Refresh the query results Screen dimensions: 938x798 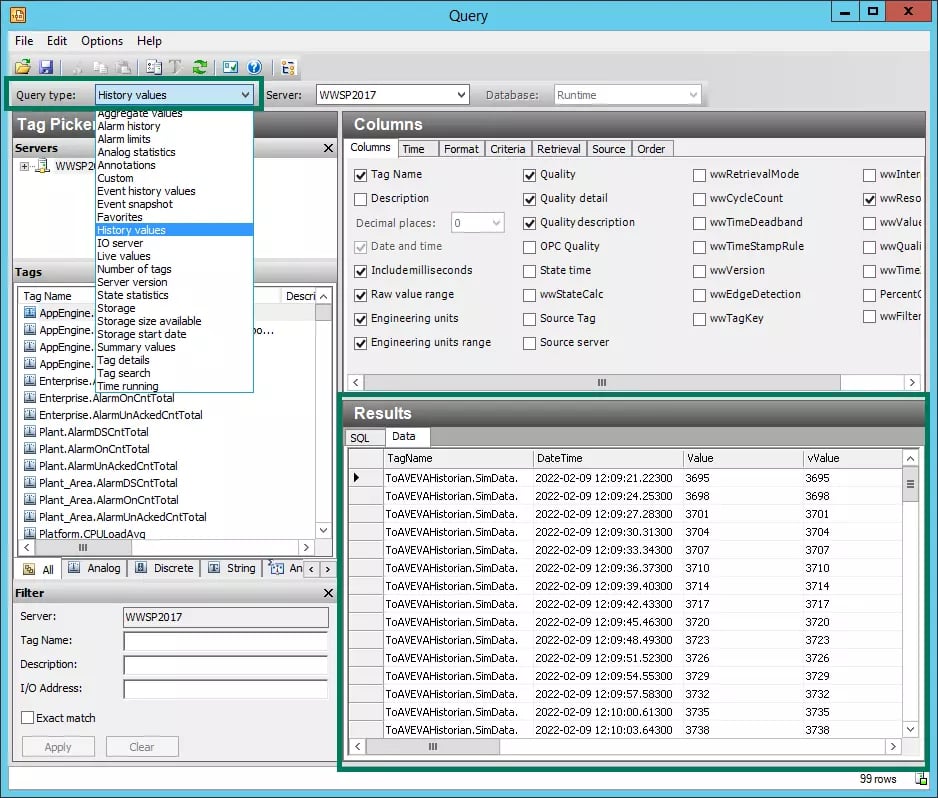pos(199,67)
